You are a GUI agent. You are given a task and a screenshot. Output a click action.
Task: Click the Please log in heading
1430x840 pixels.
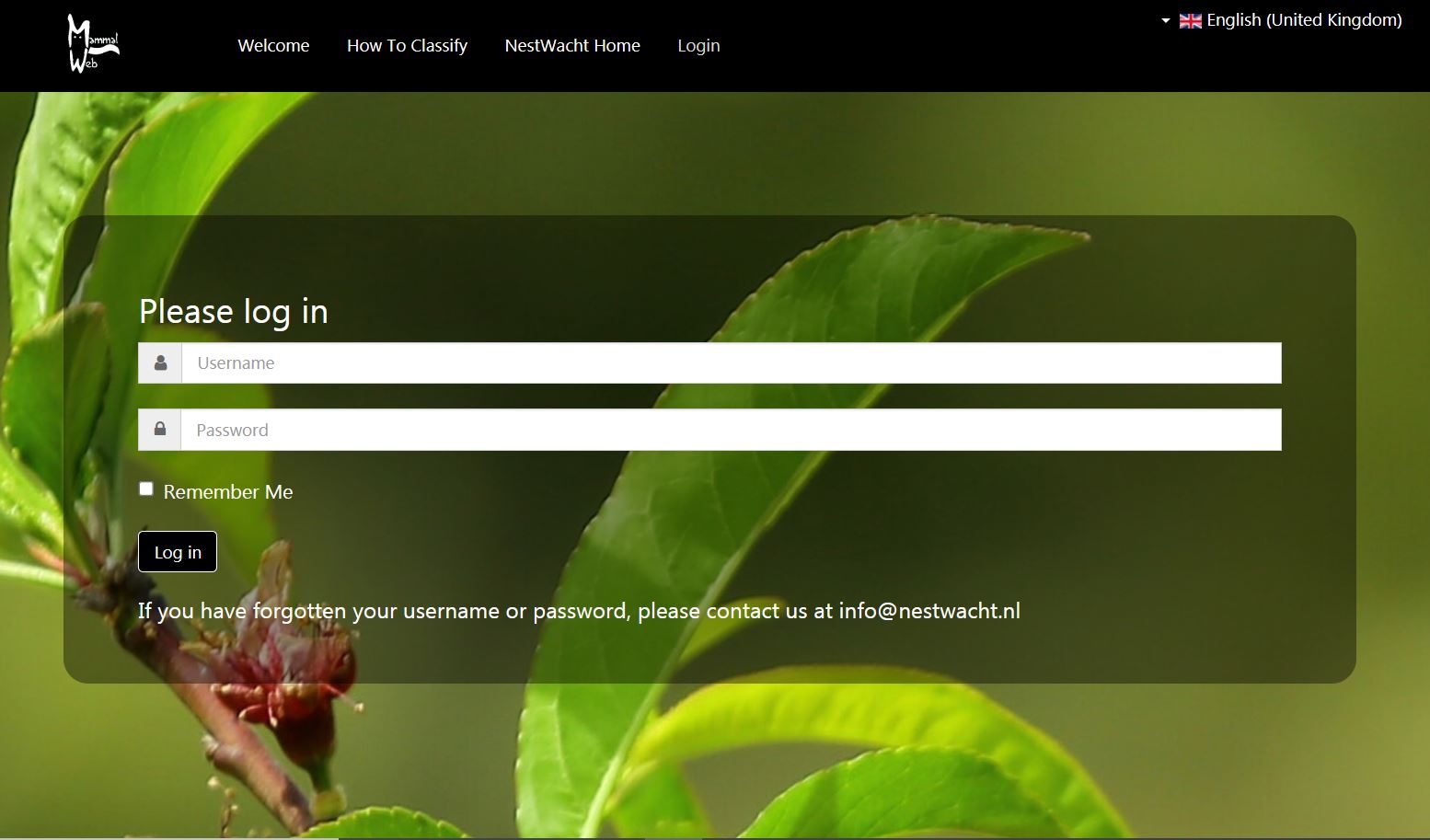click(x=234, y=312)
